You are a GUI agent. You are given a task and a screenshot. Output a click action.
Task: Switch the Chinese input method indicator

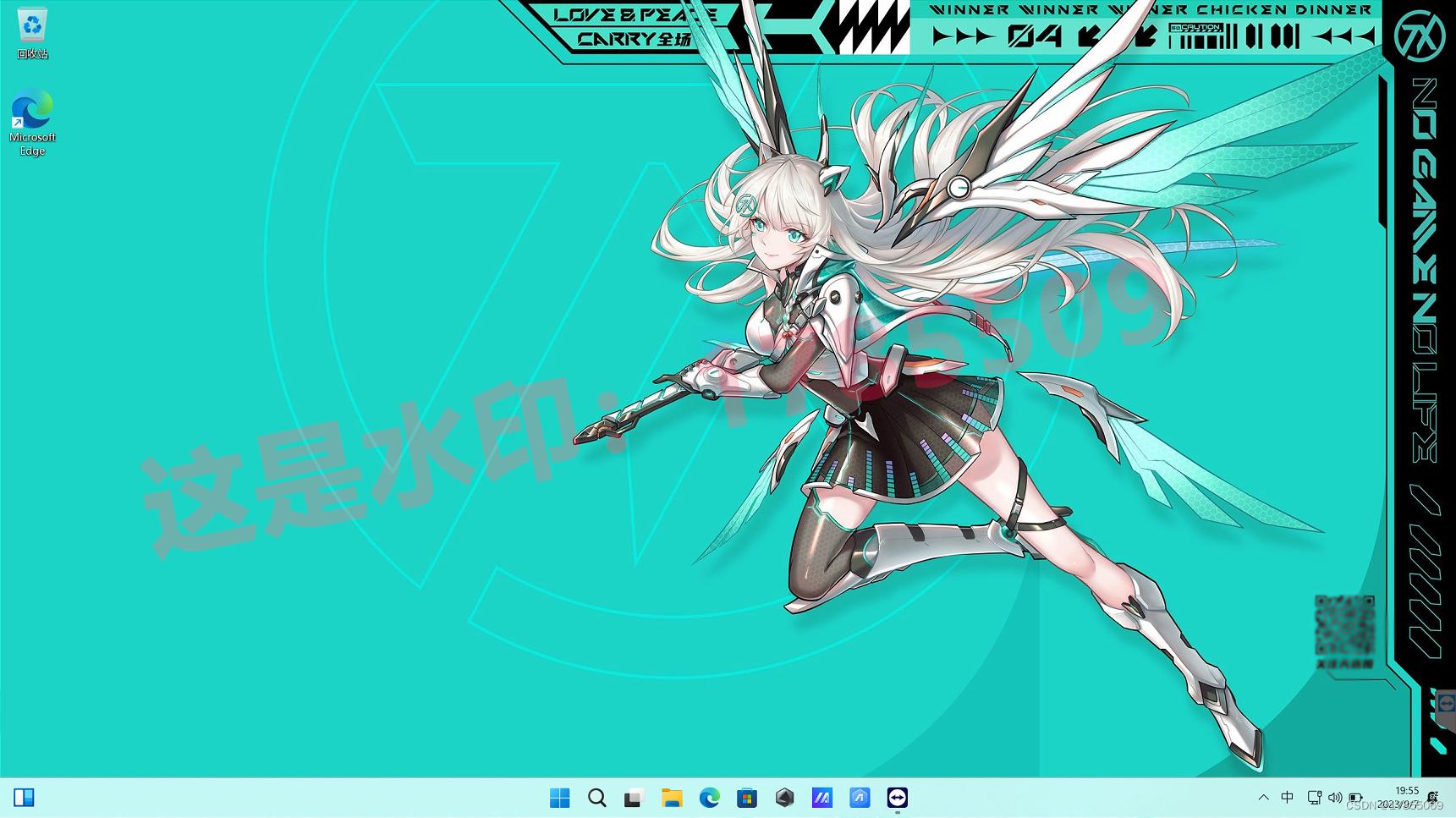[x=1287, y=798]
